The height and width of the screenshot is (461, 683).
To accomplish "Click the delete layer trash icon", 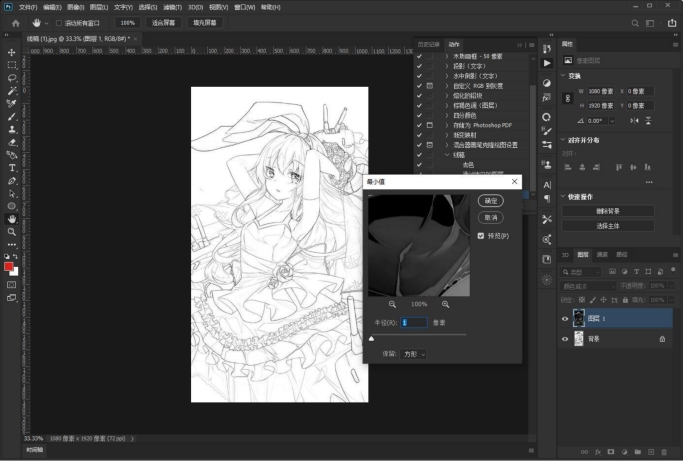I will 664,452.
